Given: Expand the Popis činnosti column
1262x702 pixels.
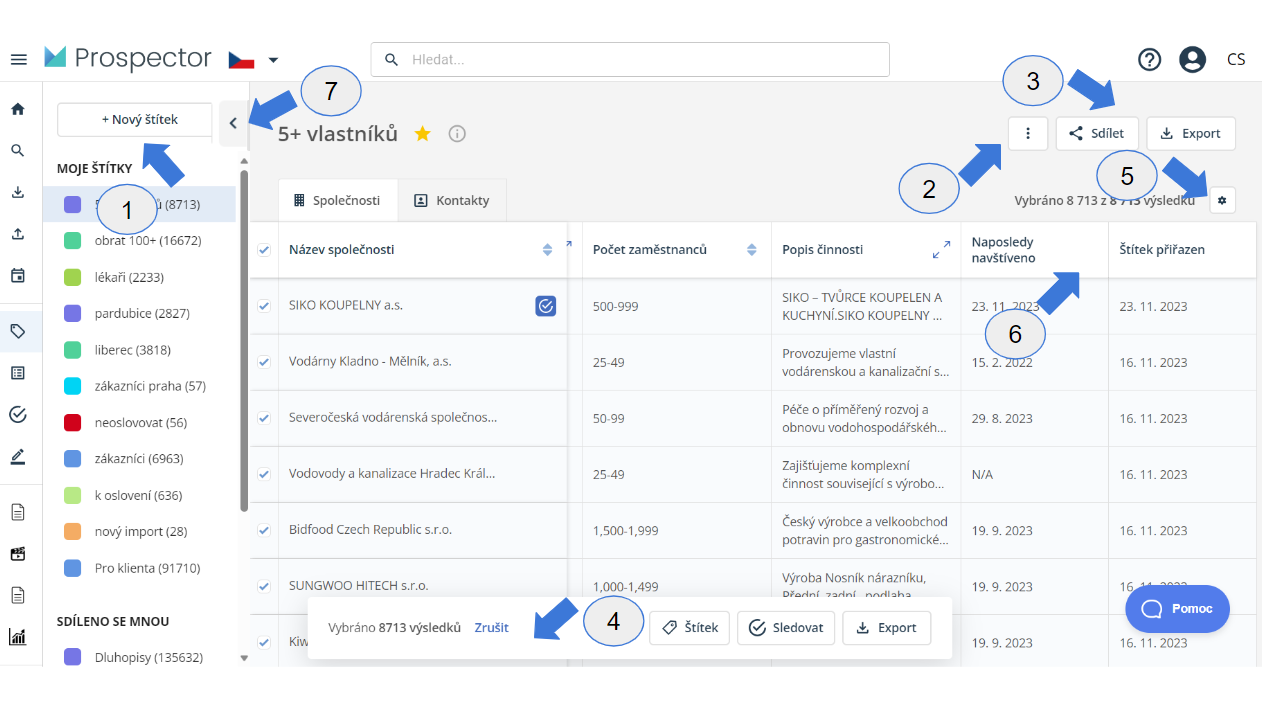Looking at the screenshot, I should pos(941,250).
